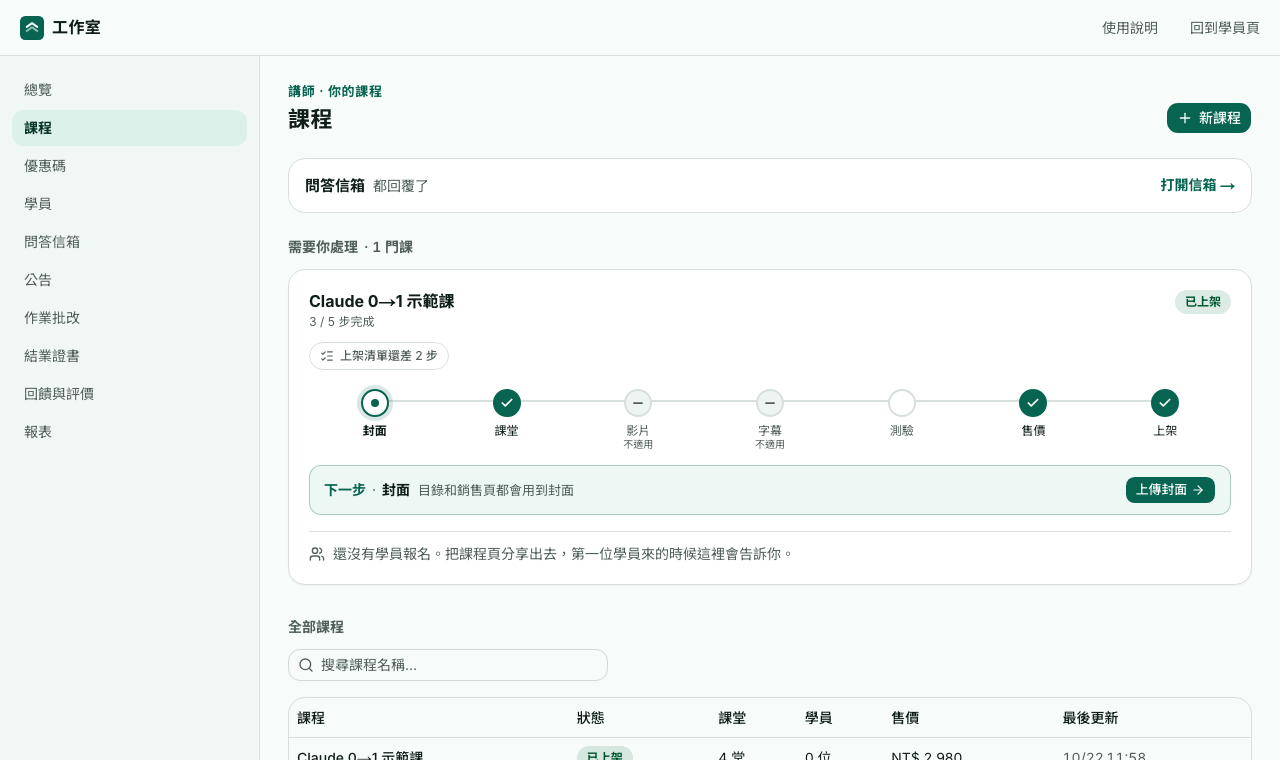1280x760 pixels.
Task: Click the 售價 column header in the table
Action: (905, 718)
